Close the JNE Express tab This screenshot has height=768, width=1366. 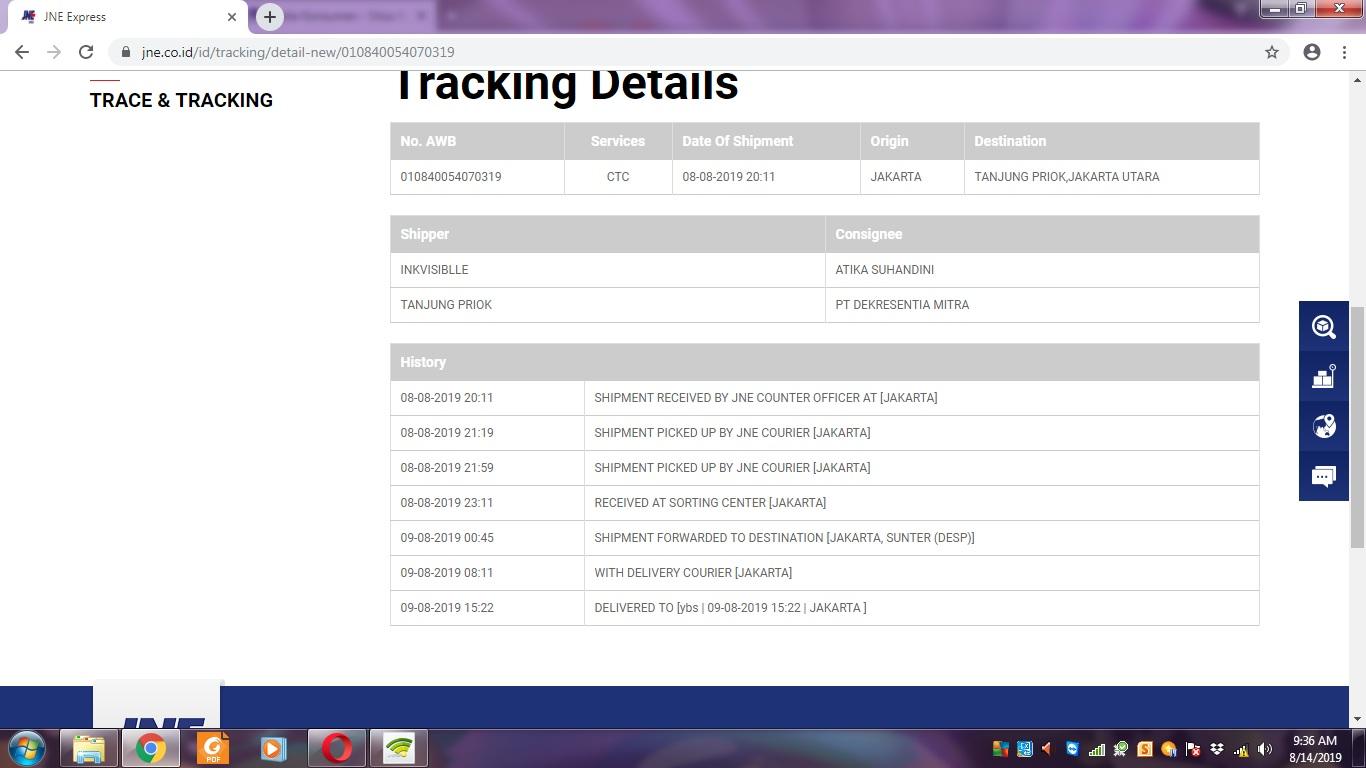(232, 17)
